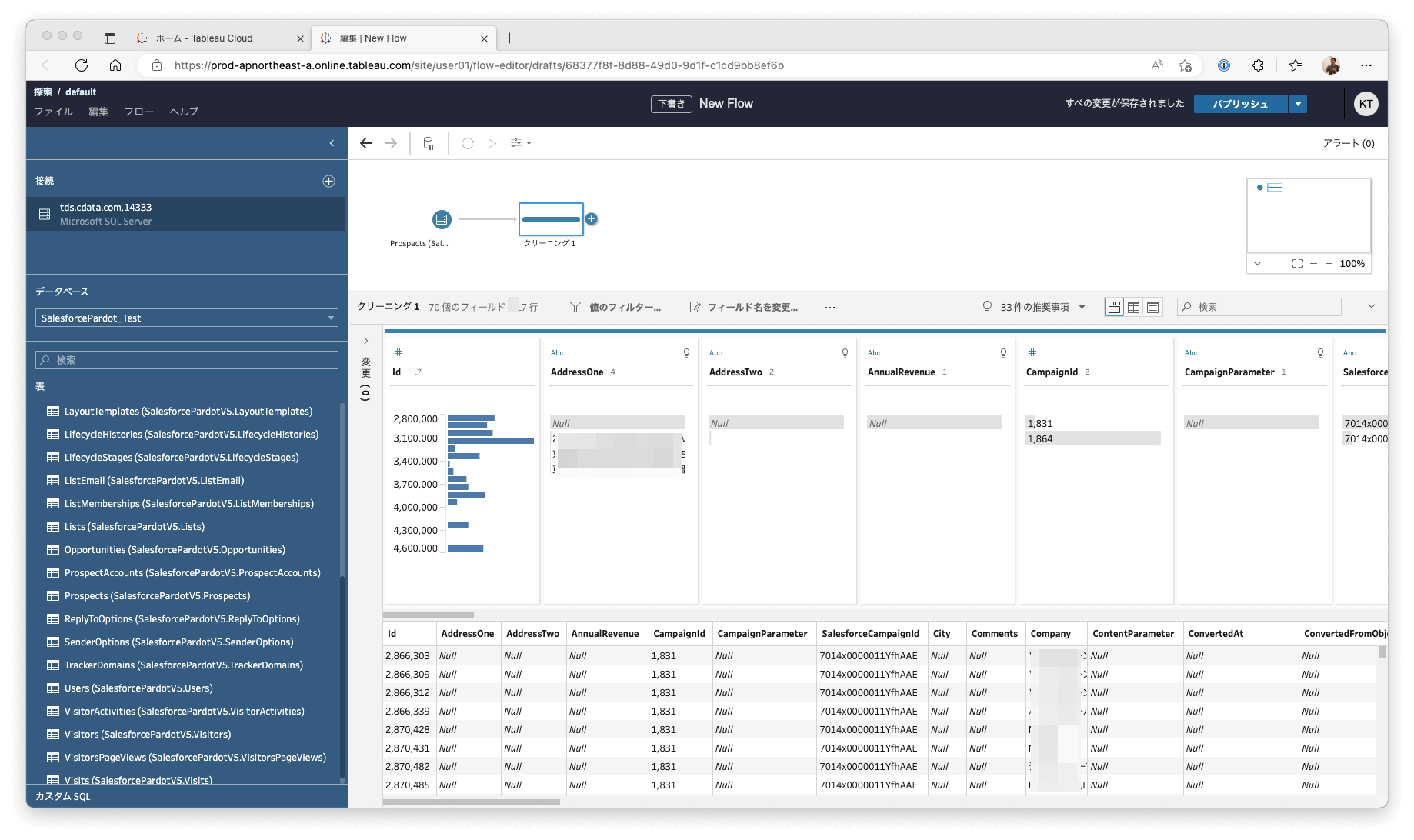Click the recommendation bulb on AnnualRevenue

point(1003,353)
